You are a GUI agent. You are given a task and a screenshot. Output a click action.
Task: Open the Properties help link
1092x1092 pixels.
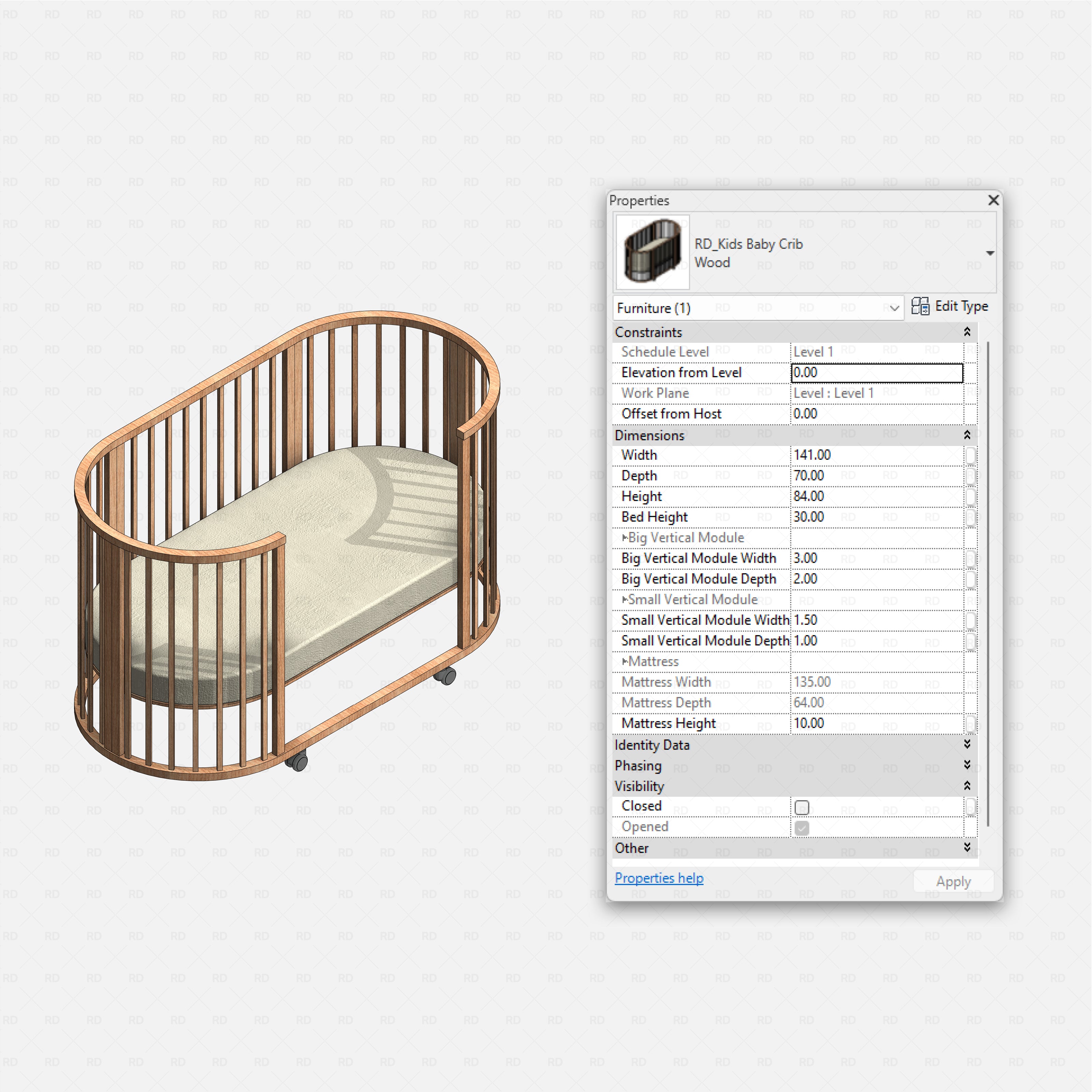click(x=659, y=878)
